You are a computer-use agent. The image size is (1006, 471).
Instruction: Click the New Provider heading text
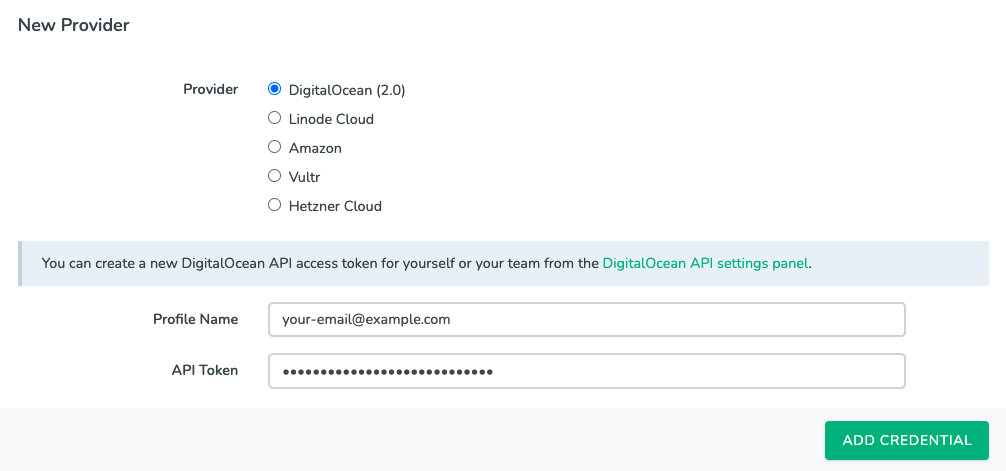pyautogui.click(x=74, y=25)
